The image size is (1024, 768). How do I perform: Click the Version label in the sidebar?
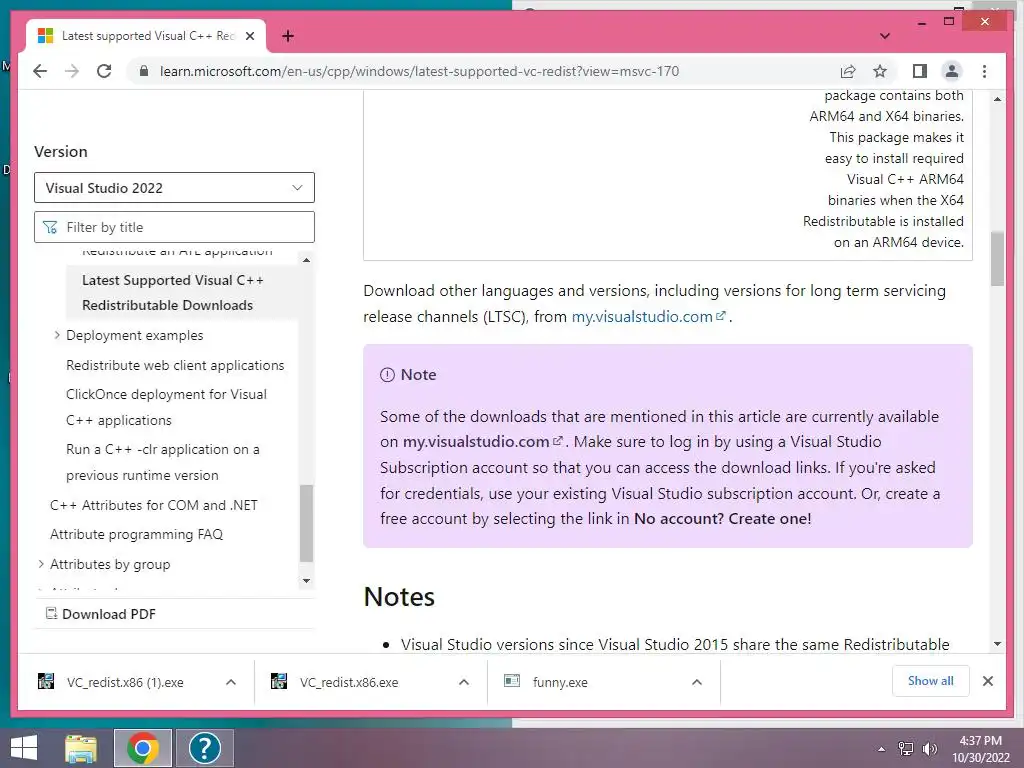coord(61,152)
